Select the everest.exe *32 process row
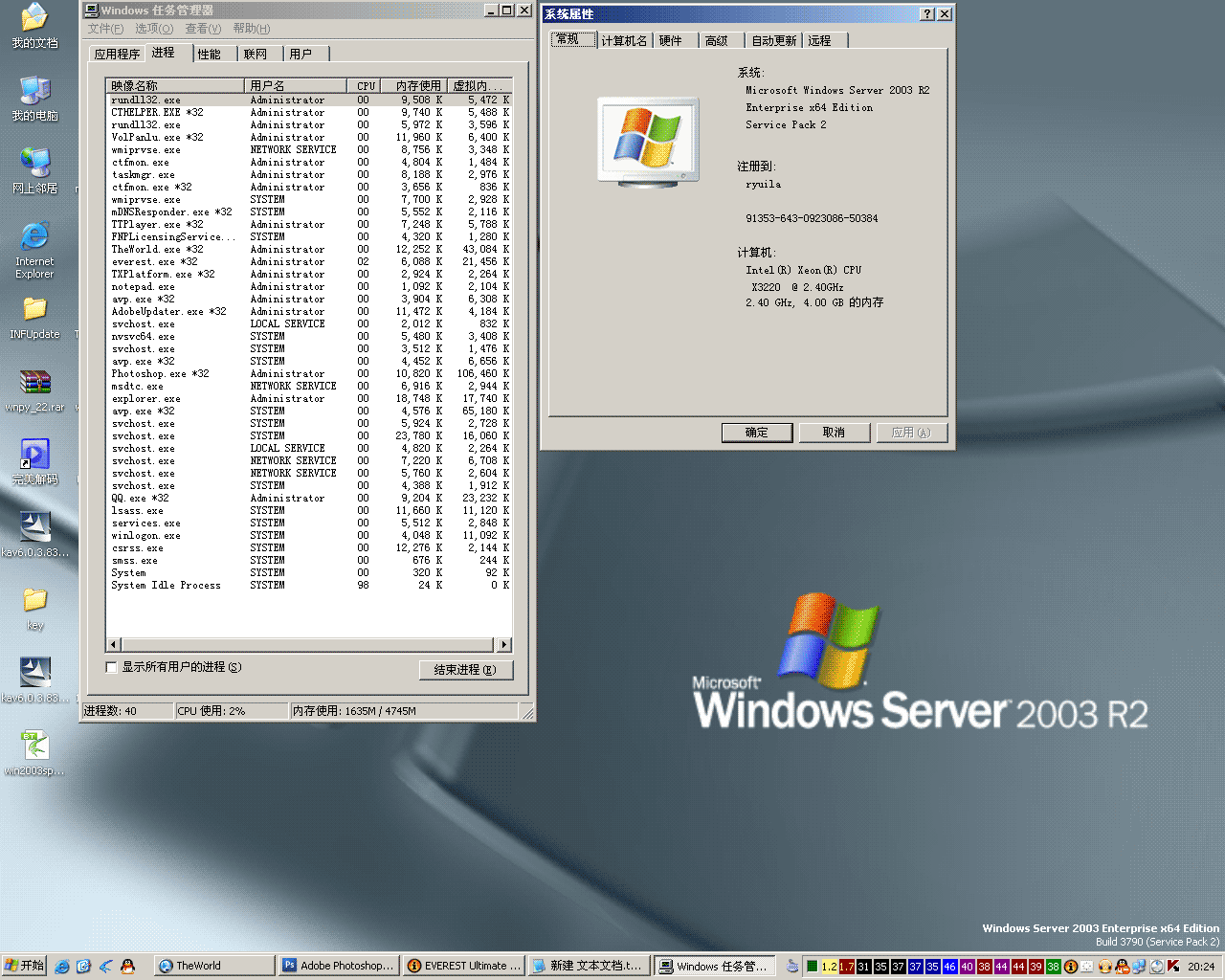1225x980 pixels. point(309,262)
